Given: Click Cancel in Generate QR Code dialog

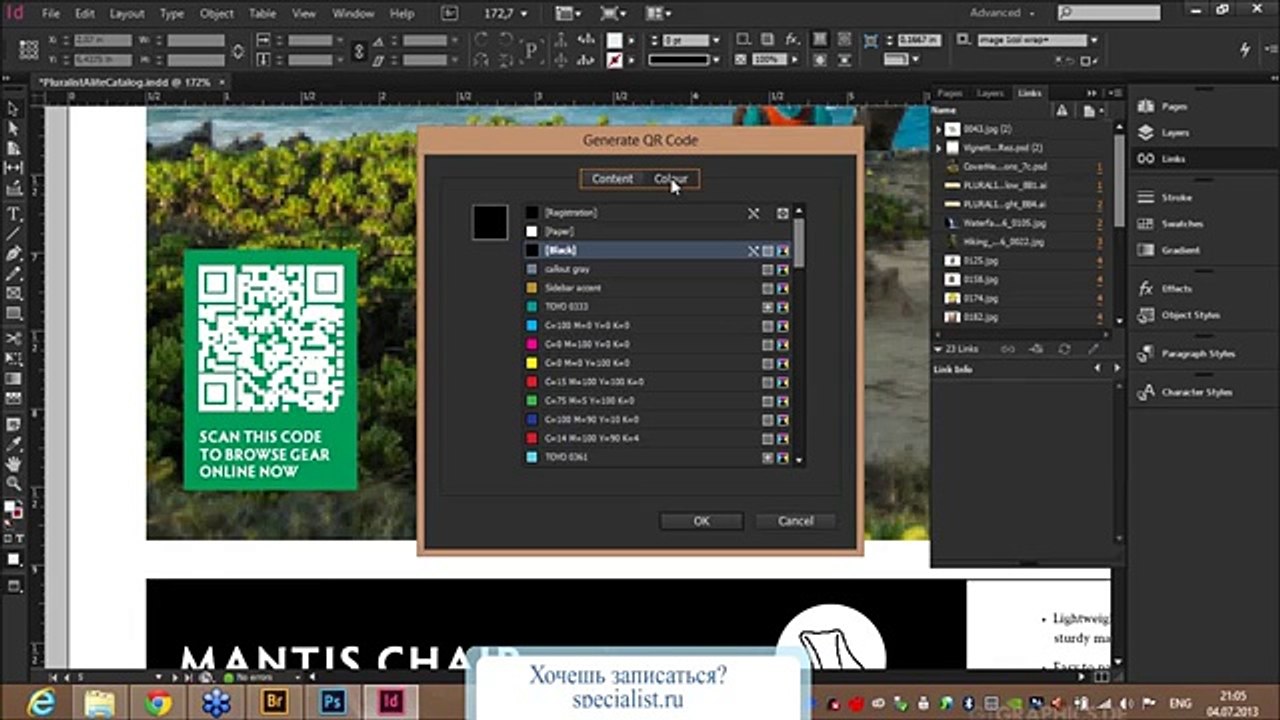Looking at the screenshot, I should tap(795, 521).
